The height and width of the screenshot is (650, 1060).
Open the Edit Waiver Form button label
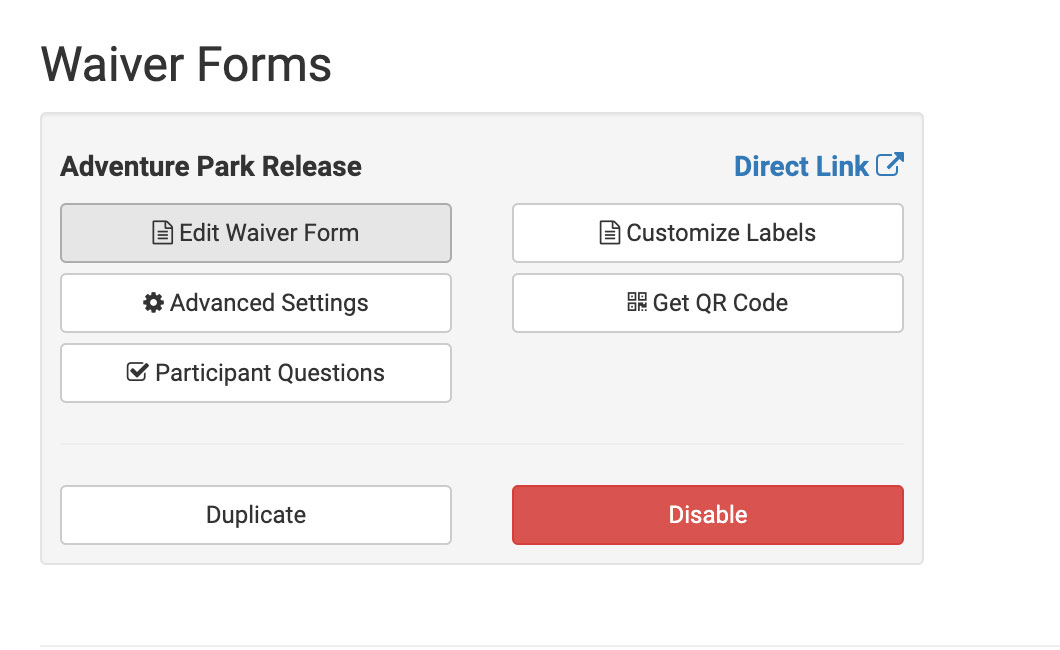[x=269, y=233]
